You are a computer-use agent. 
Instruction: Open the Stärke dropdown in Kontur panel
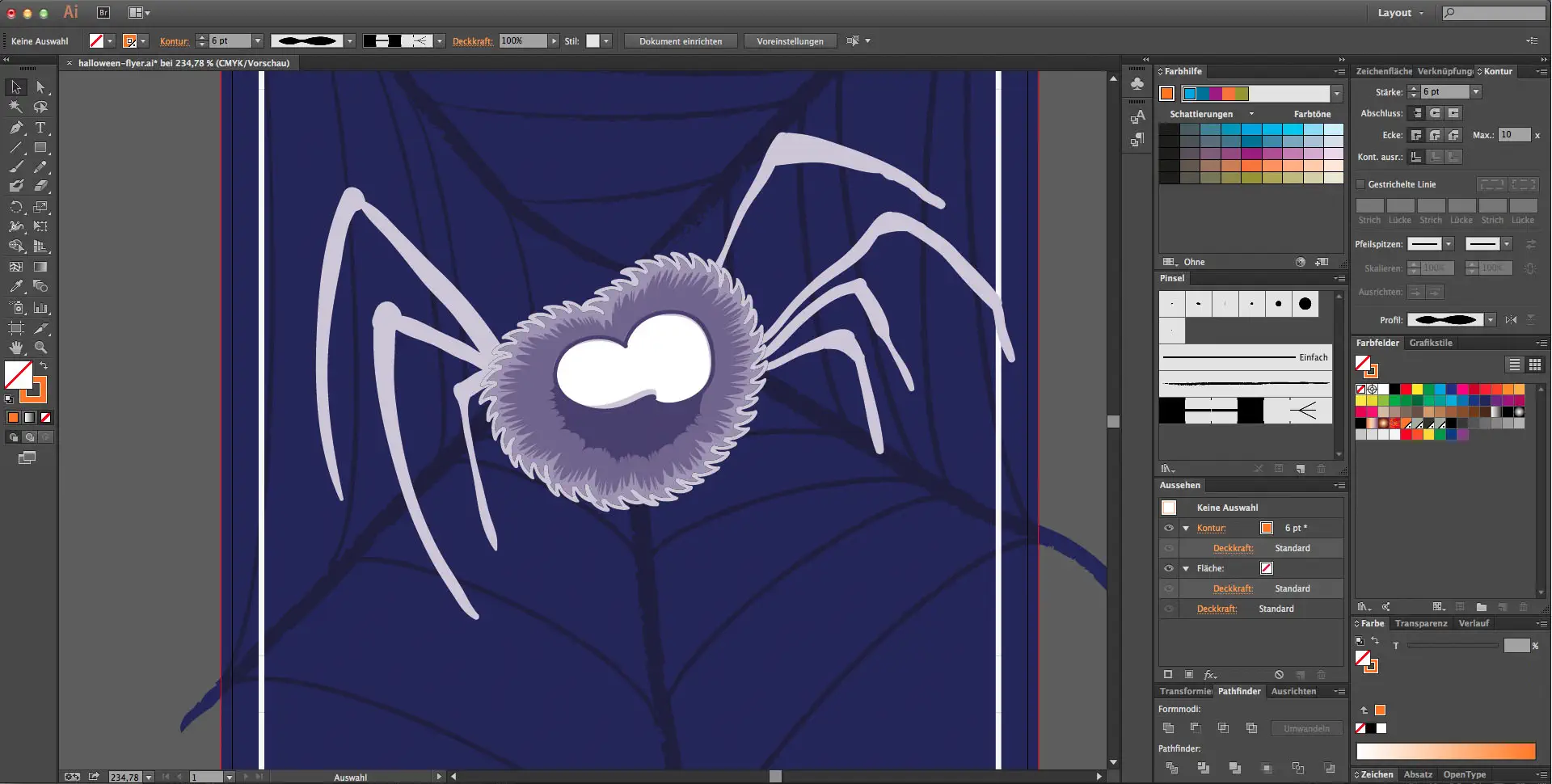(x=1476, y=92)
